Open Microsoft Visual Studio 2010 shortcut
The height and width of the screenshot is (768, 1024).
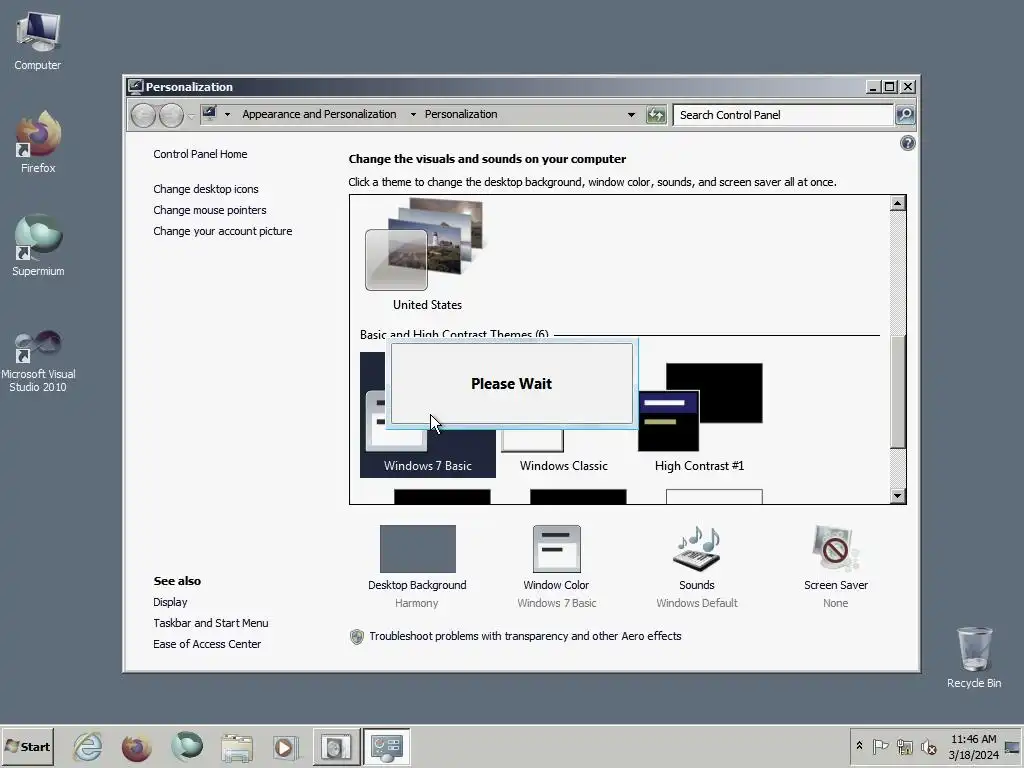click(38, 361)
